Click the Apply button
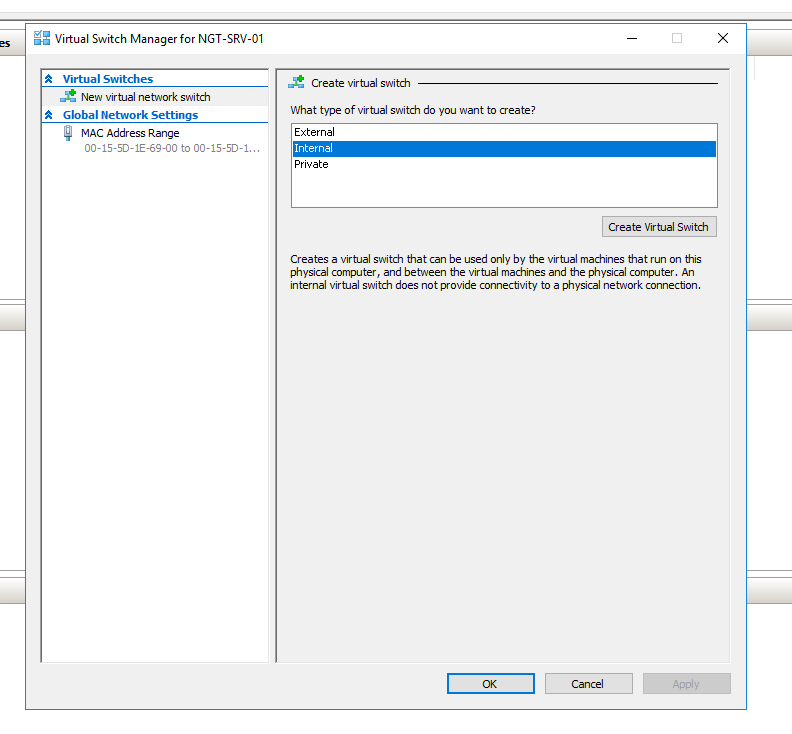The height and width of the screenshot is (734, 792). point(686,684)
